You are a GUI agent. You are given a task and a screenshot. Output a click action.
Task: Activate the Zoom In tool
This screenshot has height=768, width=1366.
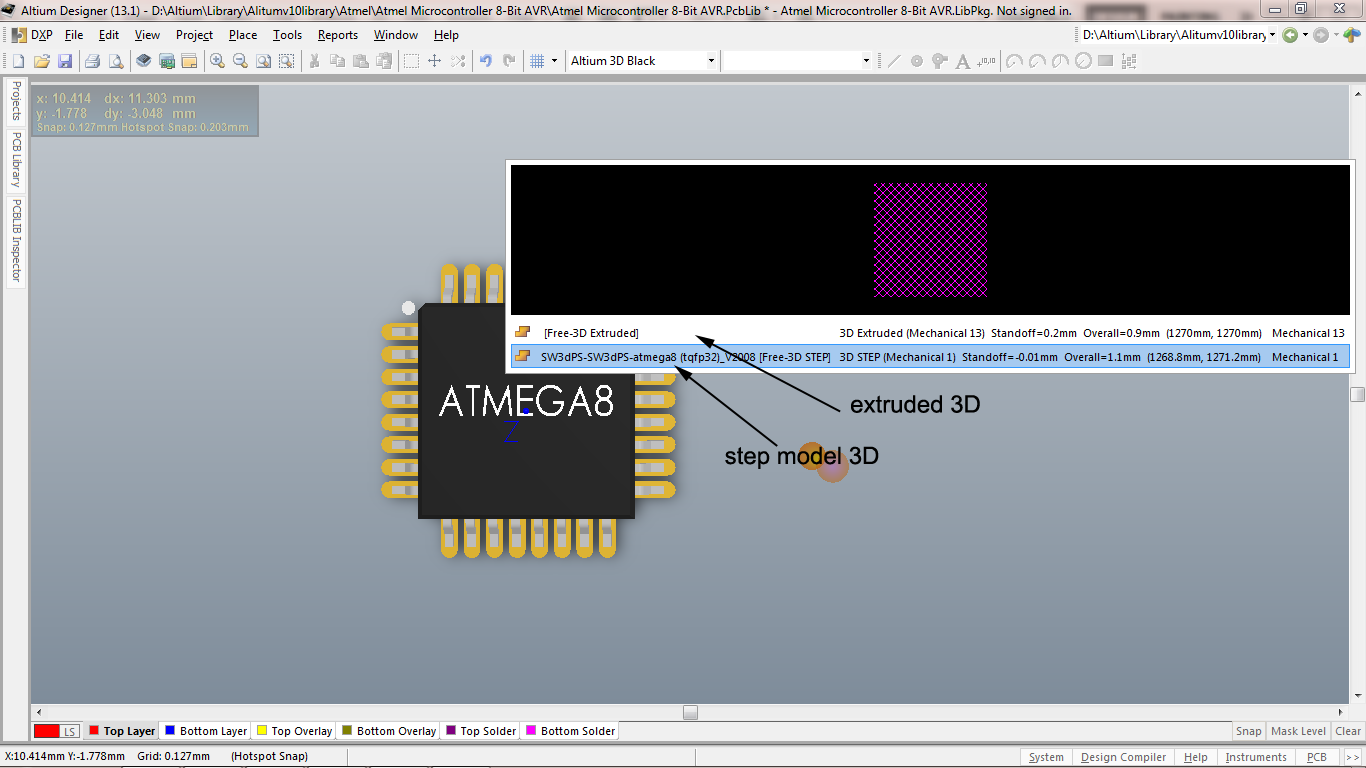(x=215, y=61)
